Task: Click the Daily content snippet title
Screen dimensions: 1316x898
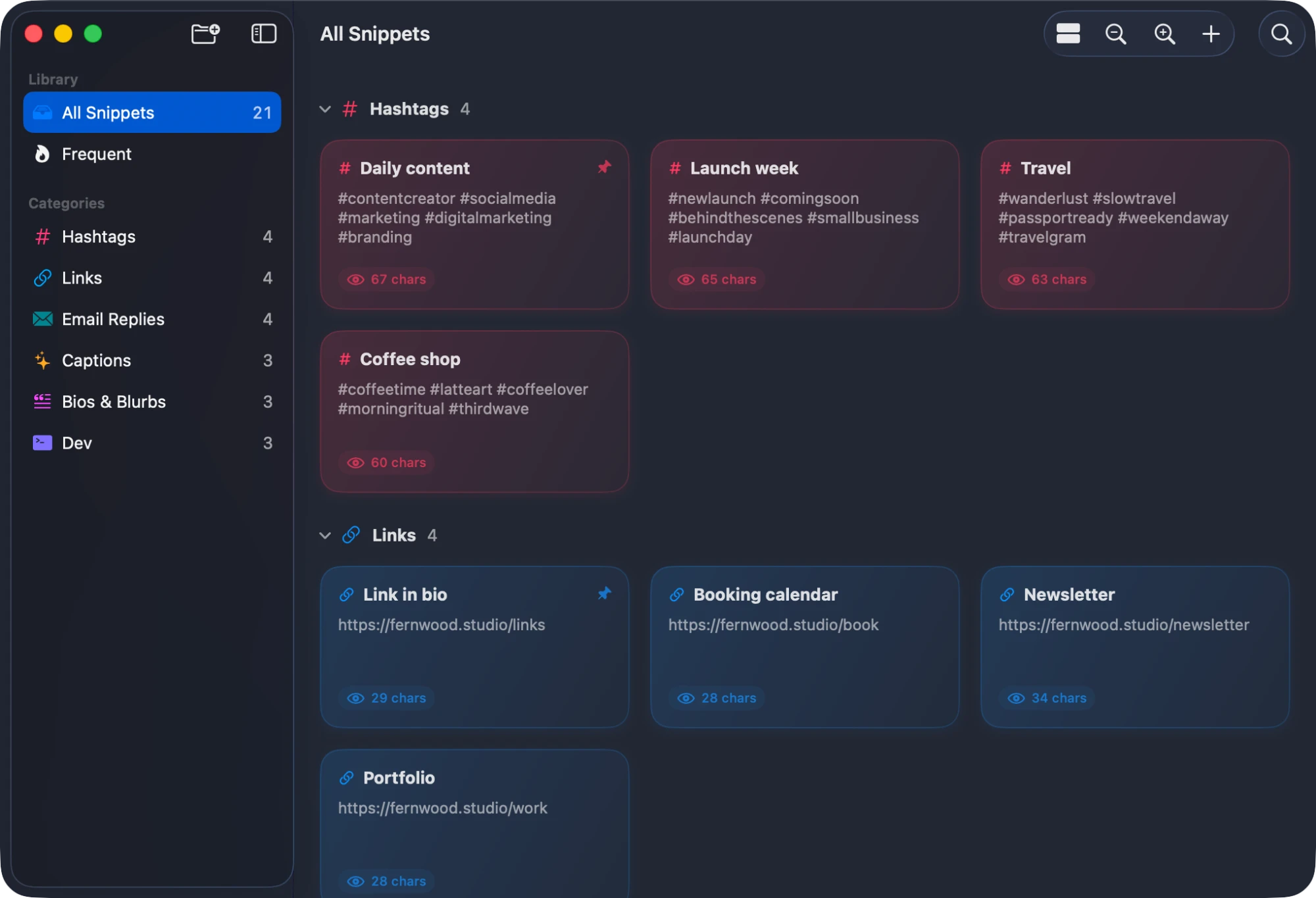Action: click(x=415, y=168)
